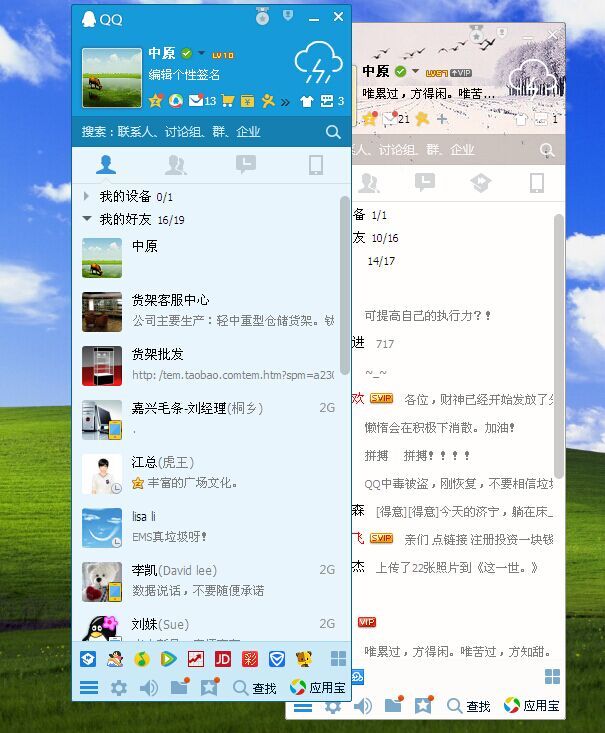Open the weather thunderstorm cloud icon
Viewport: 605px width, 733px height.
[x=318, y=64]
